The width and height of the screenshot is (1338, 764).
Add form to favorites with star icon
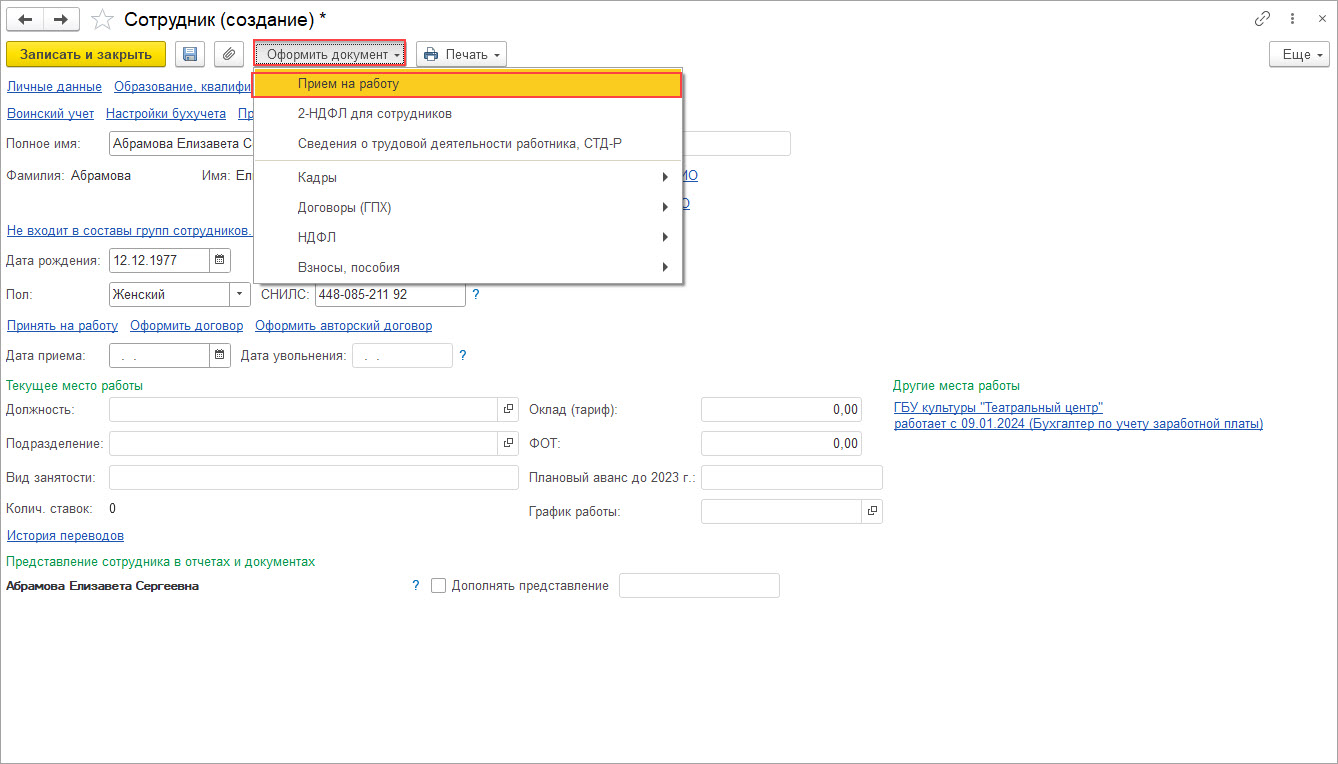click(101, 19)
